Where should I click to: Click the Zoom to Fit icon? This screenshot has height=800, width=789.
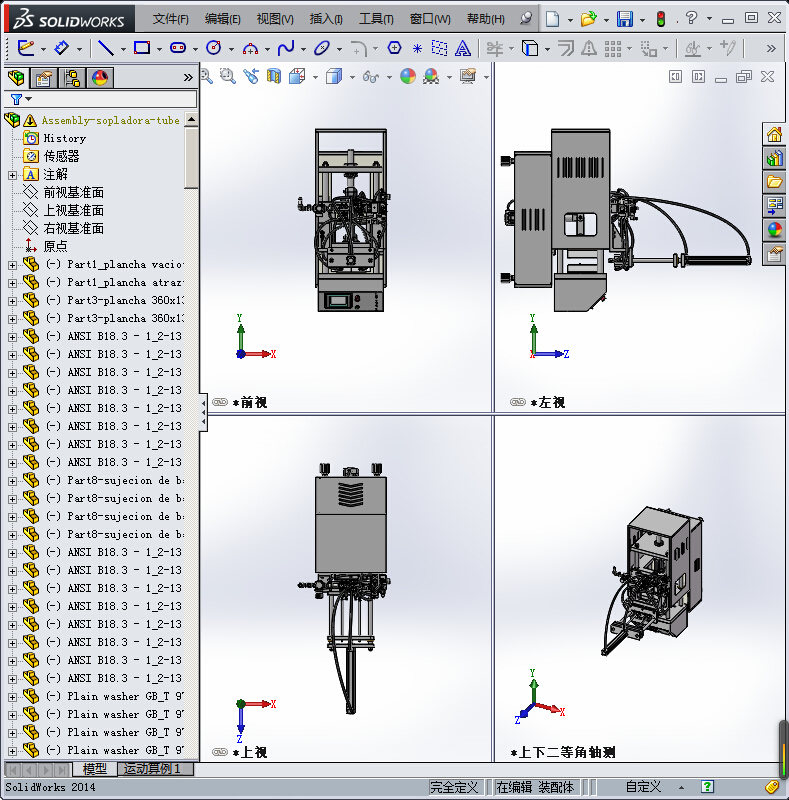click(x=206, y=76)
